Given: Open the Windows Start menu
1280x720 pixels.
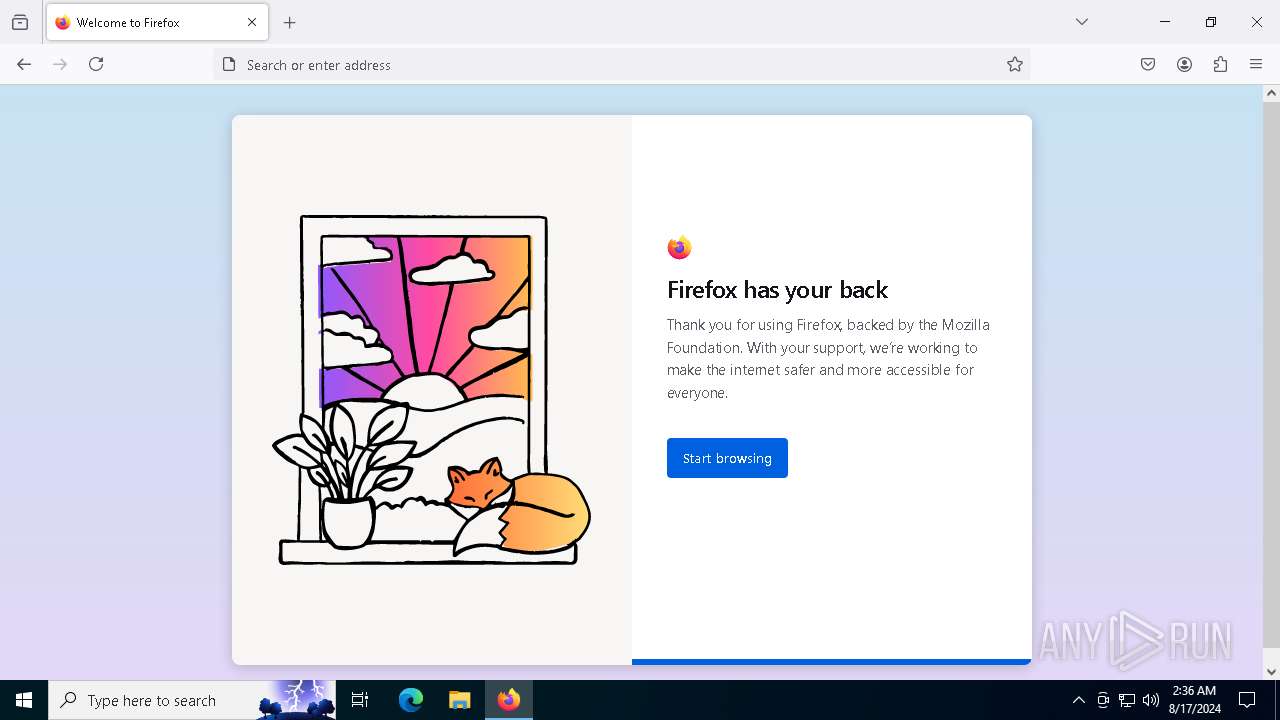Looking at the screenshot, I should [24, 700].
